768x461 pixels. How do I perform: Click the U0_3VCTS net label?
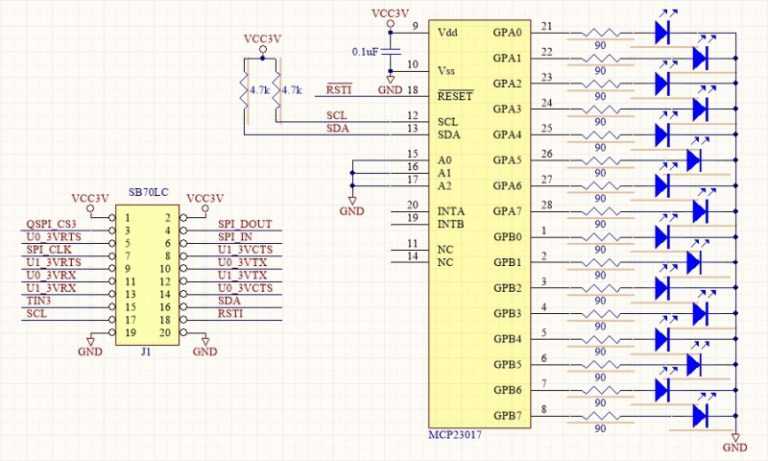(245, 288)
